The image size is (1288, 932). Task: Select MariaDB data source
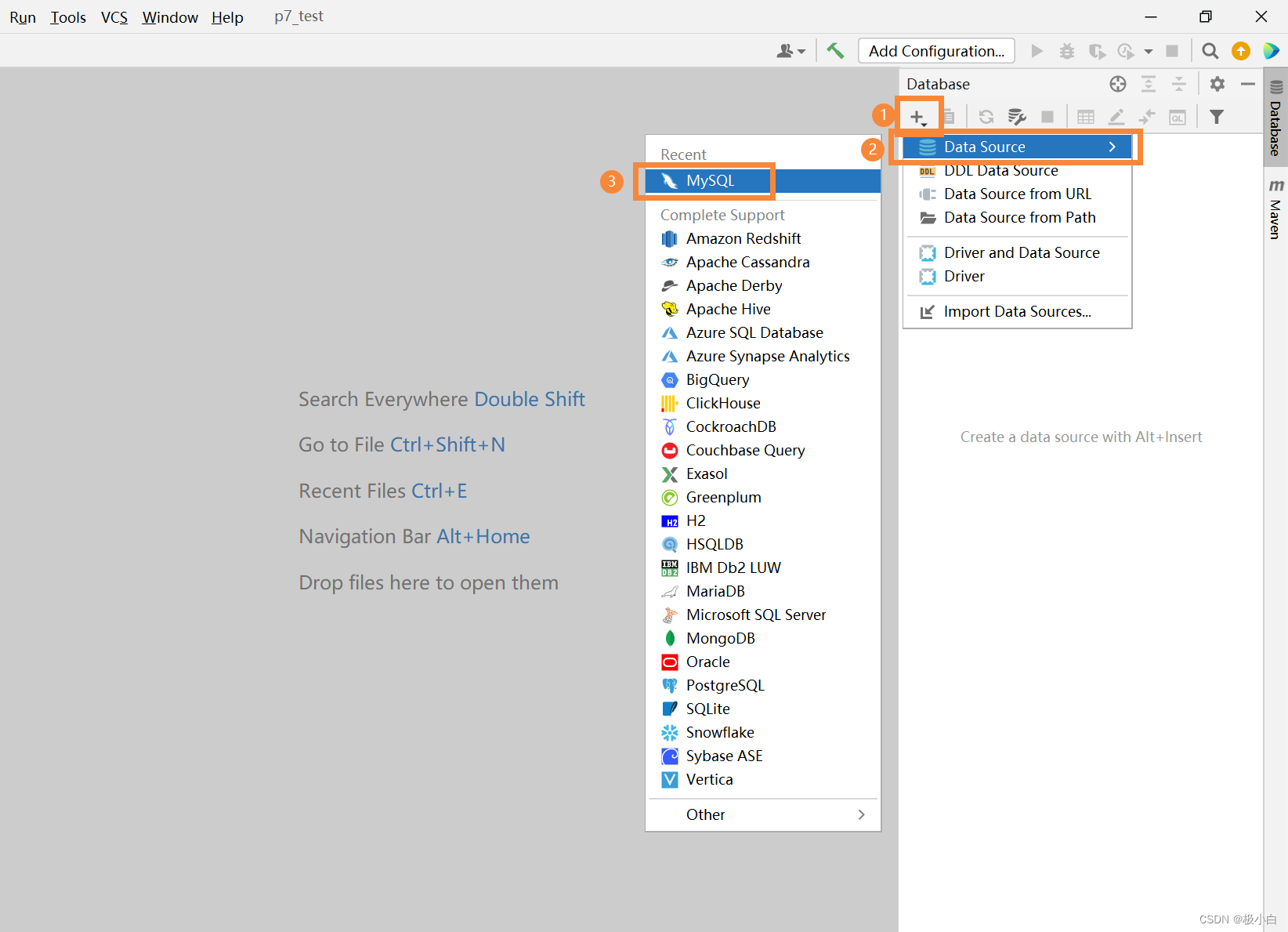pos(763,591)
